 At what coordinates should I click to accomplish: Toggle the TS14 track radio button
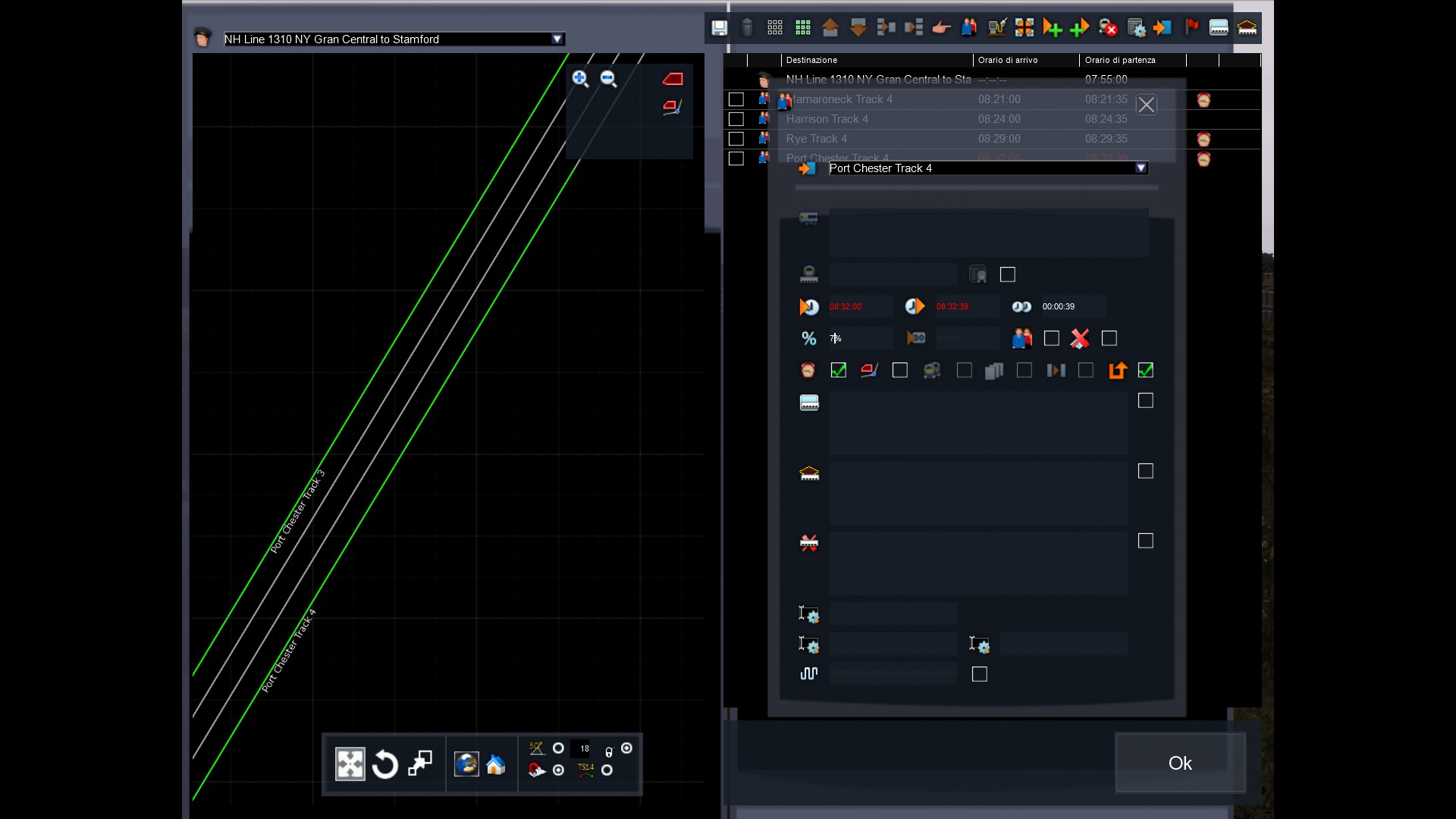(607, 770)
